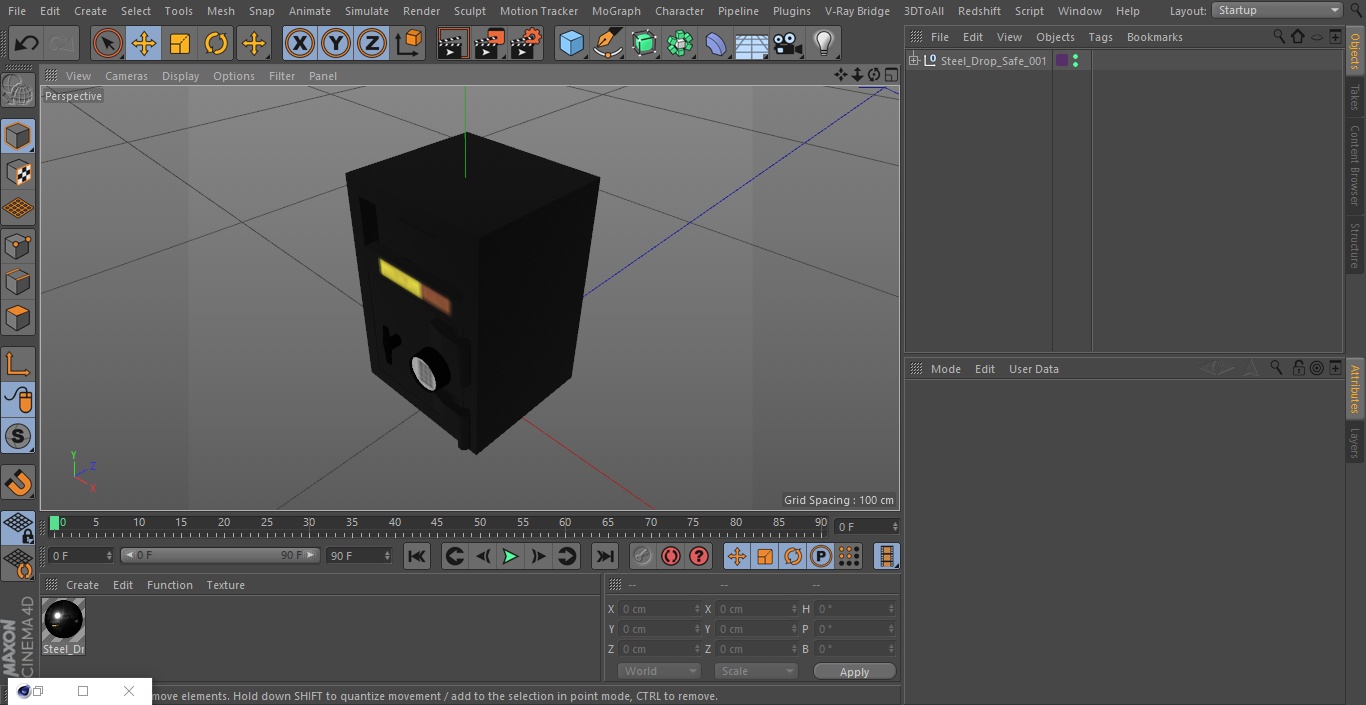Toggle X axis lock
1366x705 pixels.
300,43
